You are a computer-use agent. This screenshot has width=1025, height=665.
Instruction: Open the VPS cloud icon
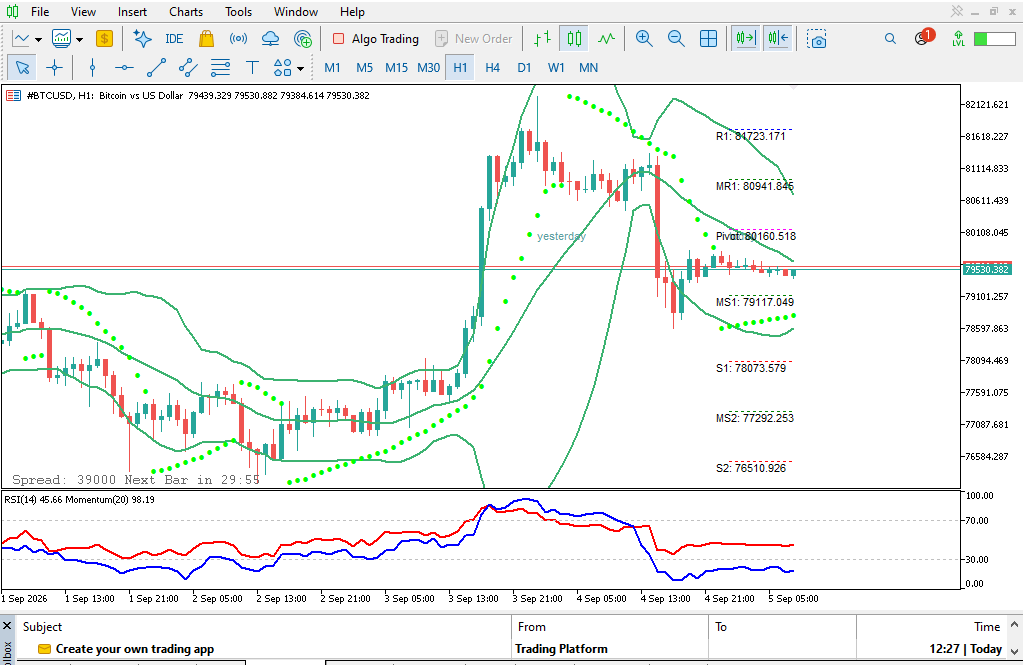pyautogui.click(x=270, y=39)
